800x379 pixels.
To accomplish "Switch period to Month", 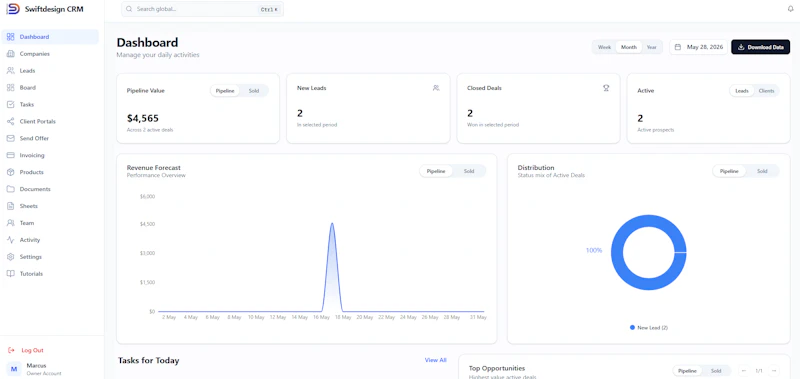I will click(629, 47).
